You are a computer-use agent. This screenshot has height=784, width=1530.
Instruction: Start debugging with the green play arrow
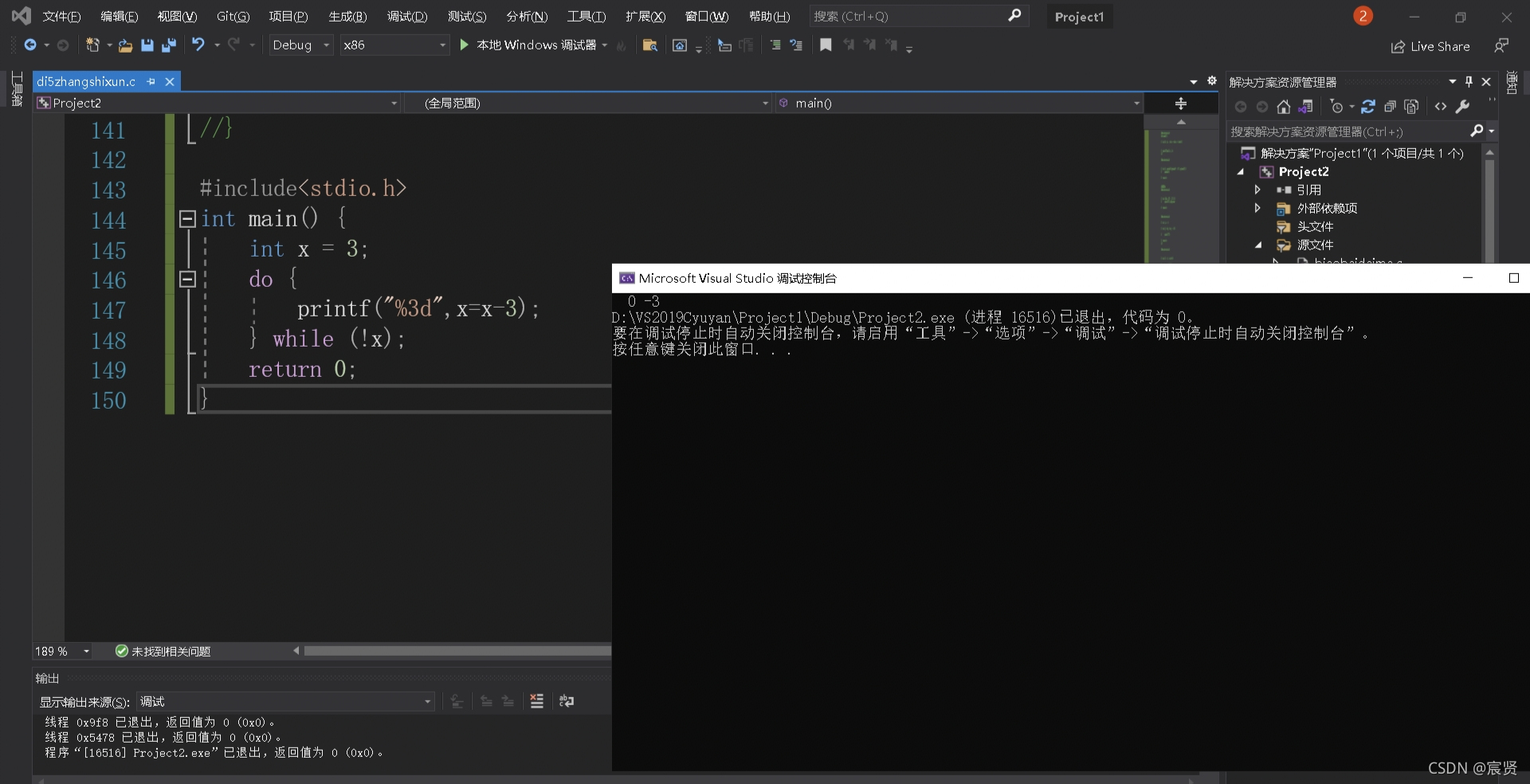(x=464, y=45)
